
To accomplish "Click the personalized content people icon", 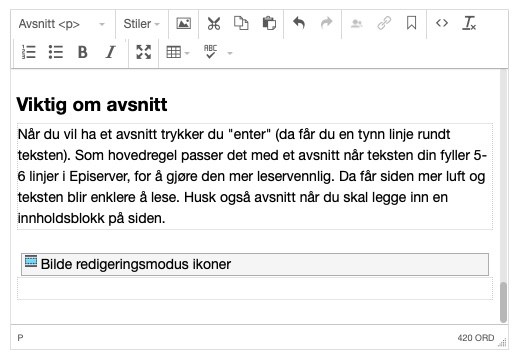I will 357,24.
